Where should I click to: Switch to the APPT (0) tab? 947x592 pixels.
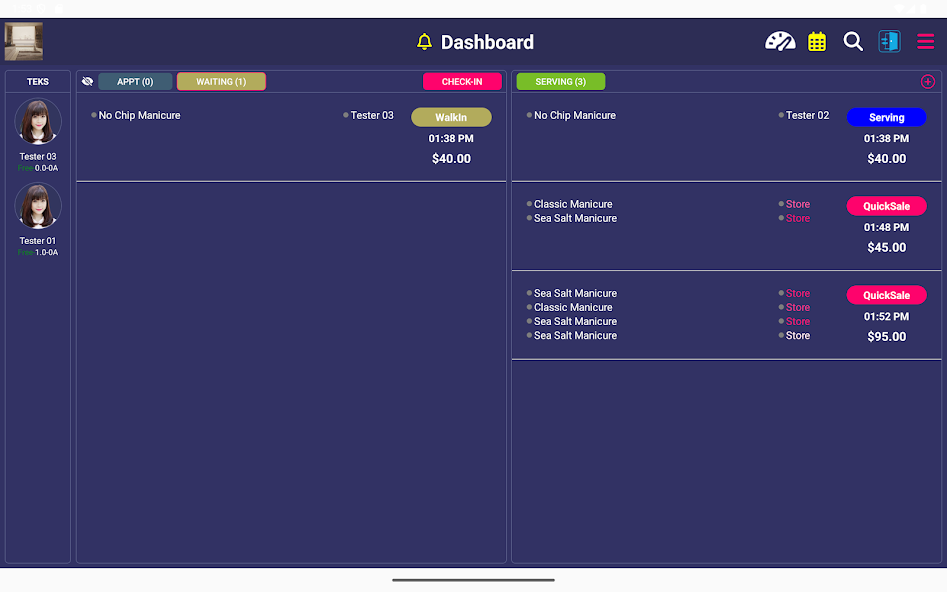135,82
